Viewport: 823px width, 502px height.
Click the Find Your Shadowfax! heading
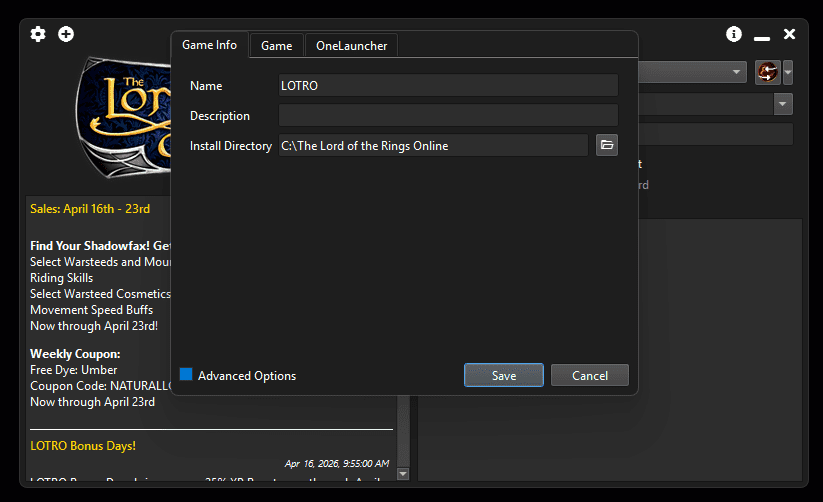click(x=100, y=246)
